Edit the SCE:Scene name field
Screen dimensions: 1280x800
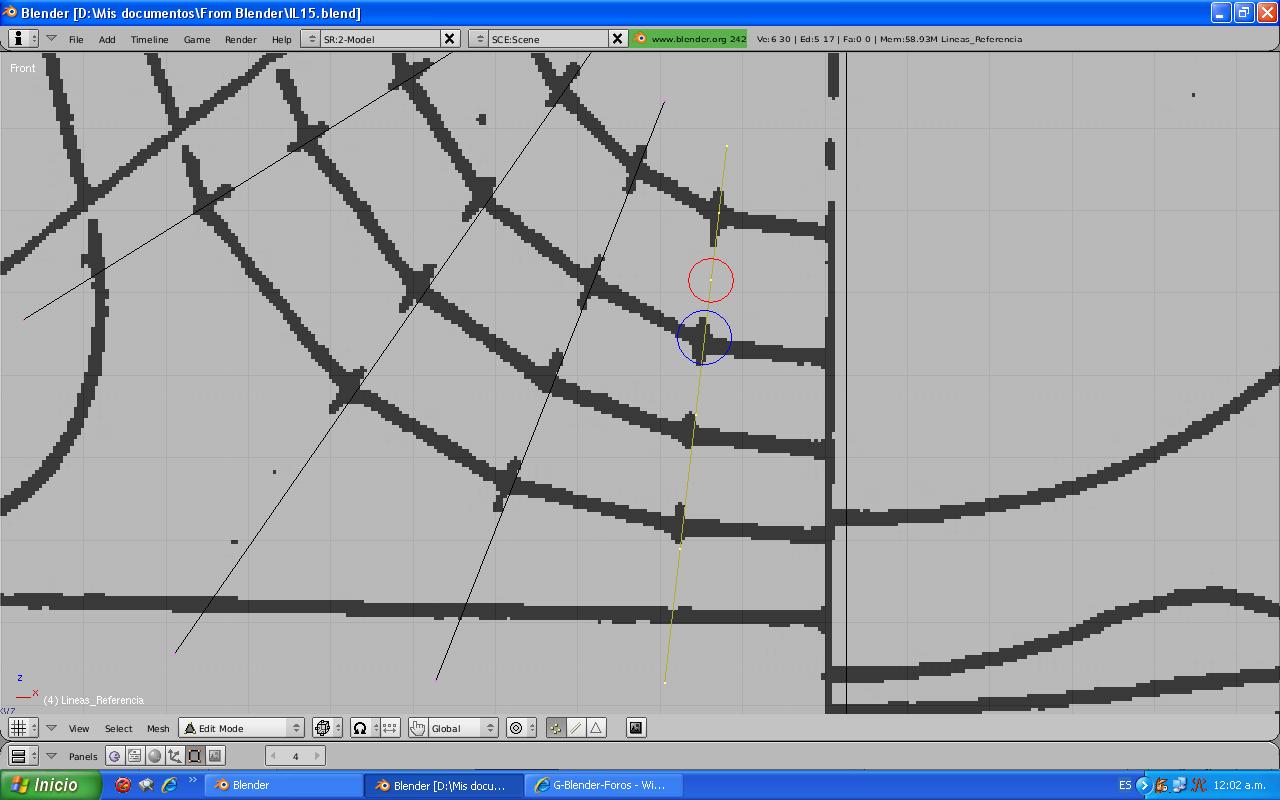pos(548,39)
